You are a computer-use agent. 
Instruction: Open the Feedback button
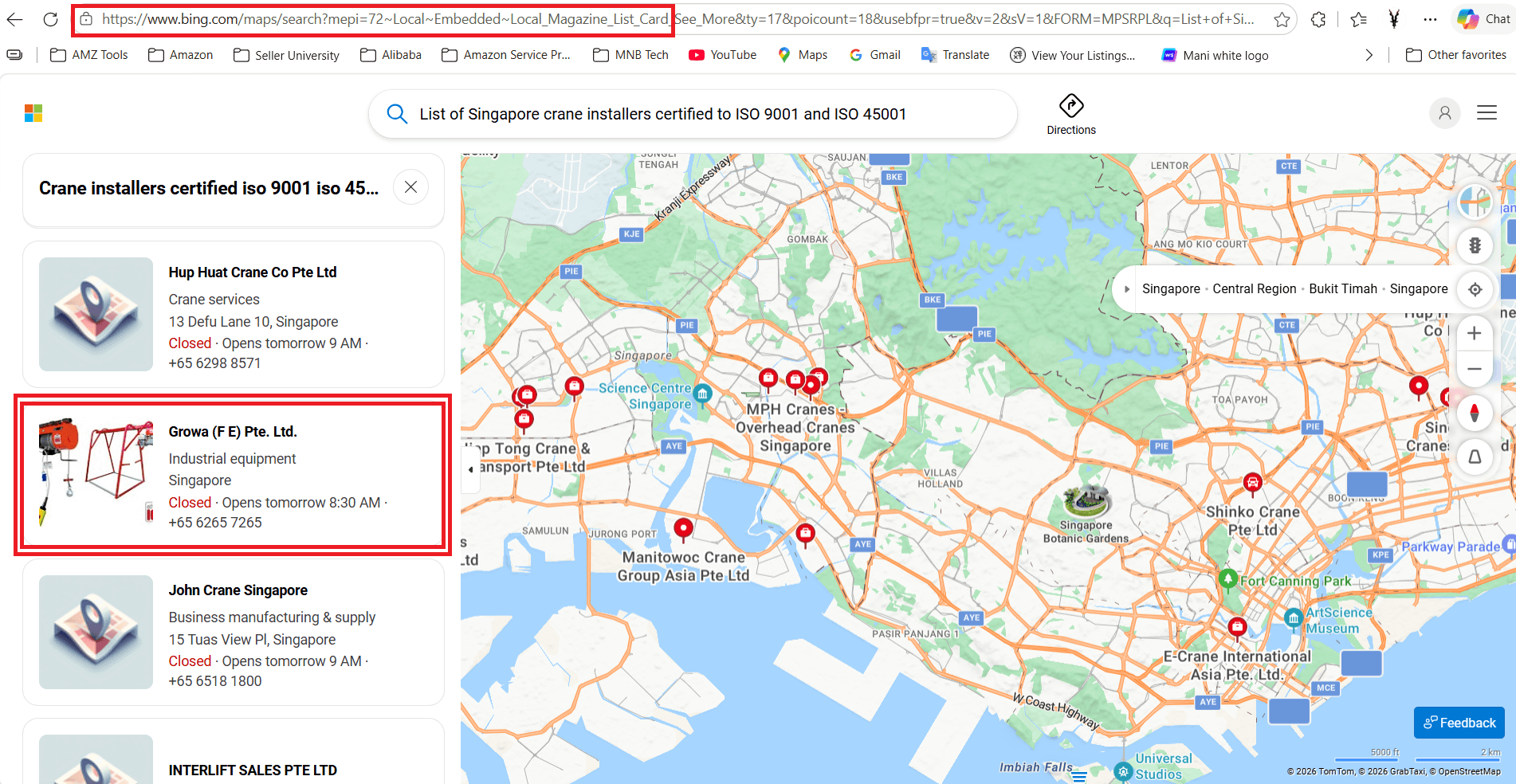(1459, 723)
